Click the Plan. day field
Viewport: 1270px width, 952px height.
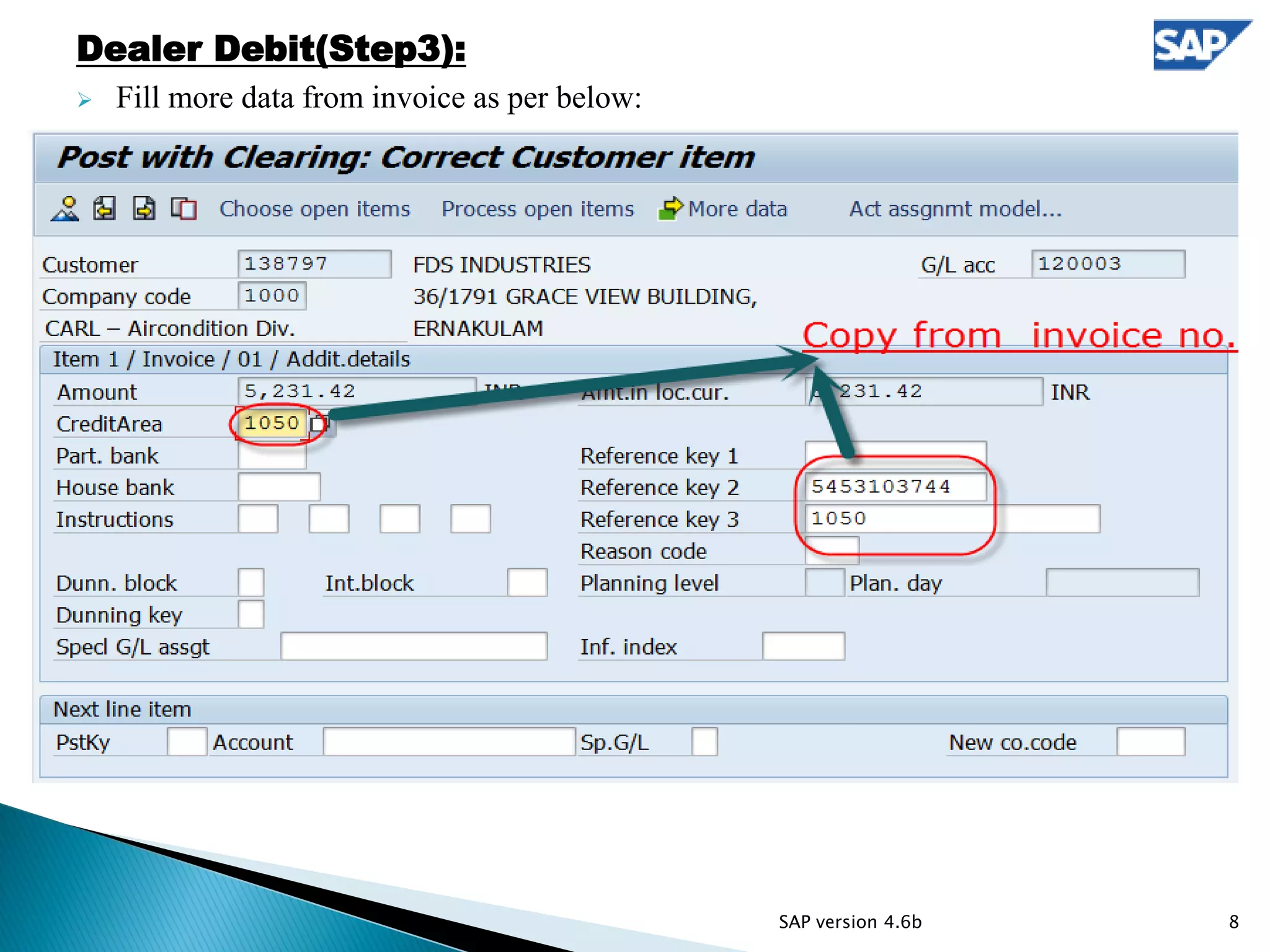(x=1122, y=583)
